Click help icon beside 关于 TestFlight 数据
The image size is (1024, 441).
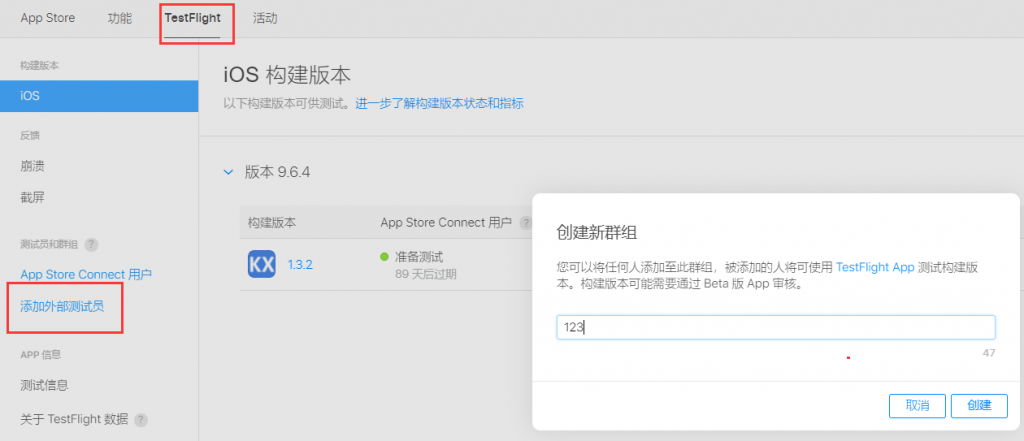click(140, 420)
